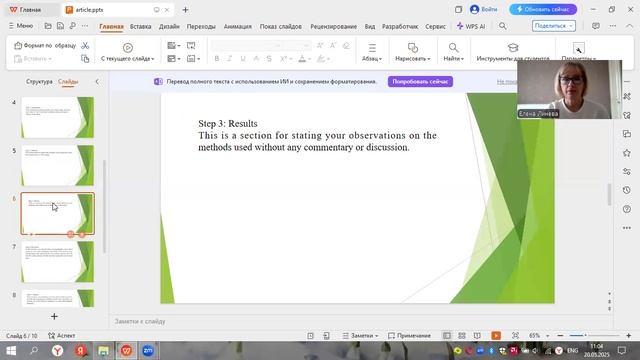Click Обновить сейчас upgrade button
Screen dimensions: 640x360
(543, 9)
